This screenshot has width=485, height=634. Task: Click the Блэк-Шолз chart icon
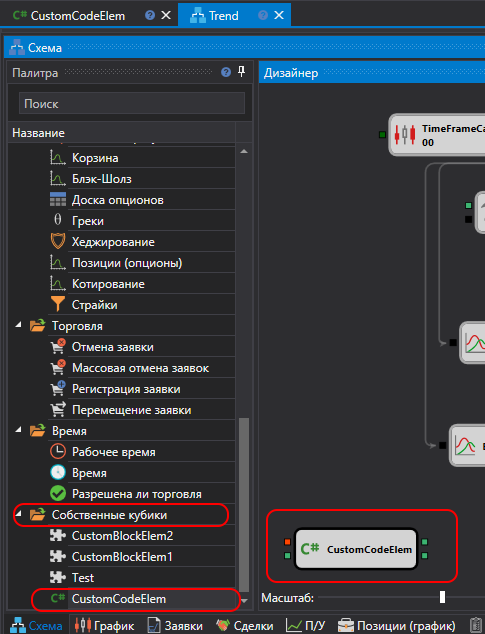pos(57,179)
